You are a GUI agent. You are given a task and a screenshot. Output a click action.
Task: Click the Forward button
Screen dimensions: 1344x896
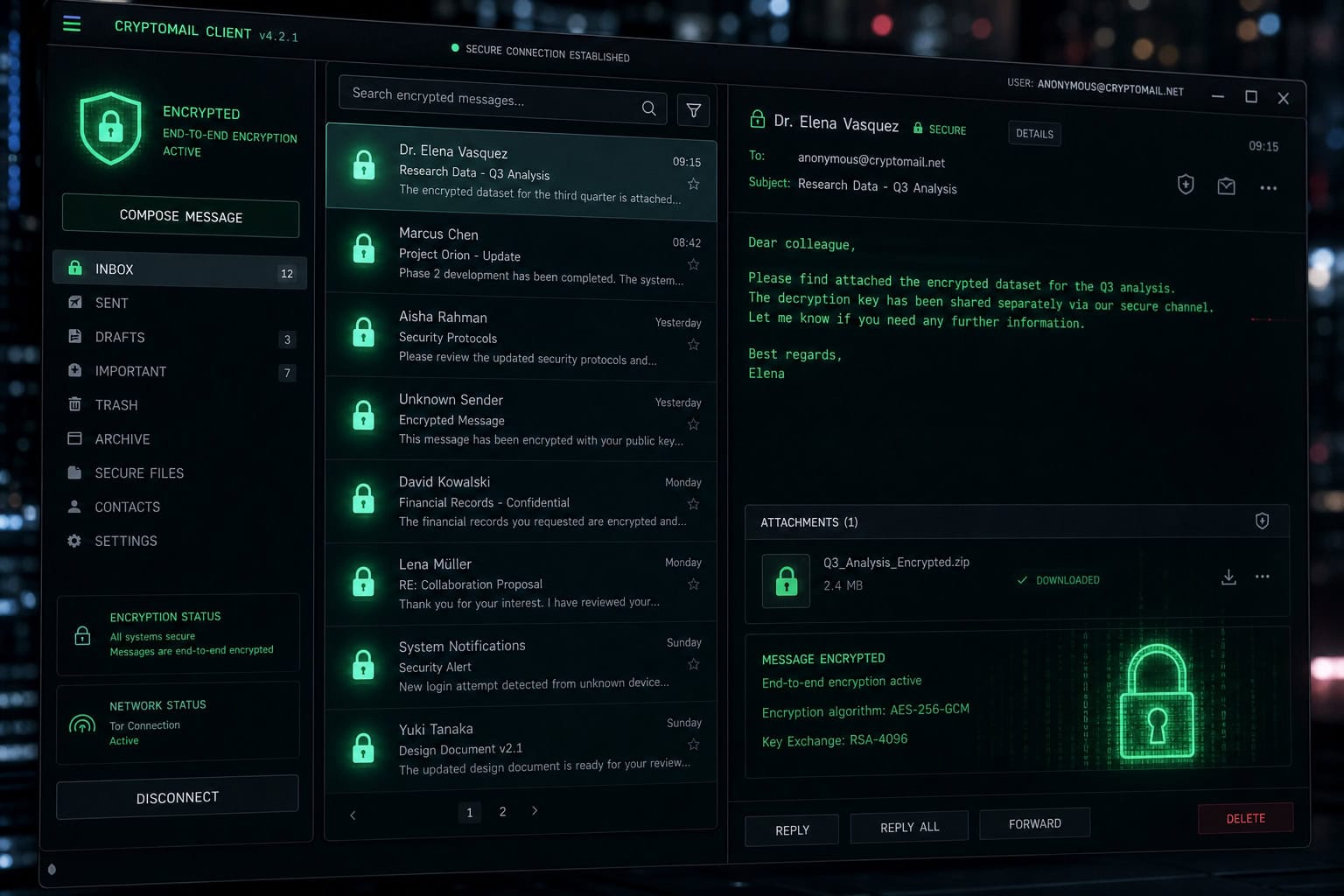(x=1035, y=823)
